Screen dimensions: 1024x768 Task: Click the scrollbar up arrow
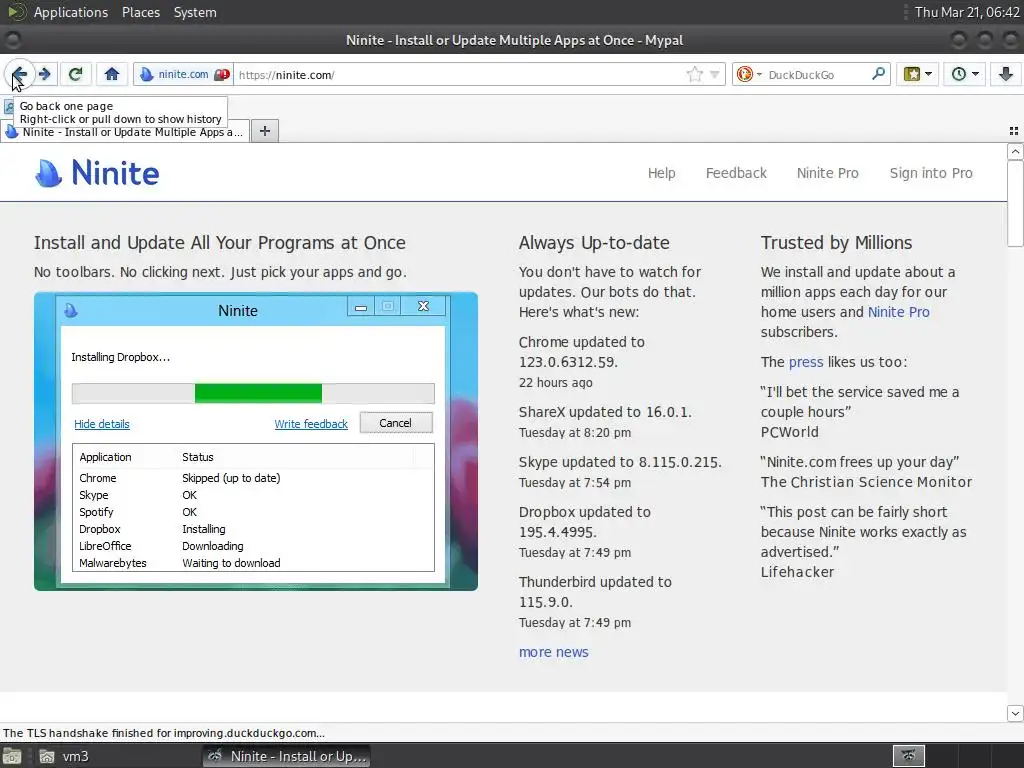[x=1015, y=152]
